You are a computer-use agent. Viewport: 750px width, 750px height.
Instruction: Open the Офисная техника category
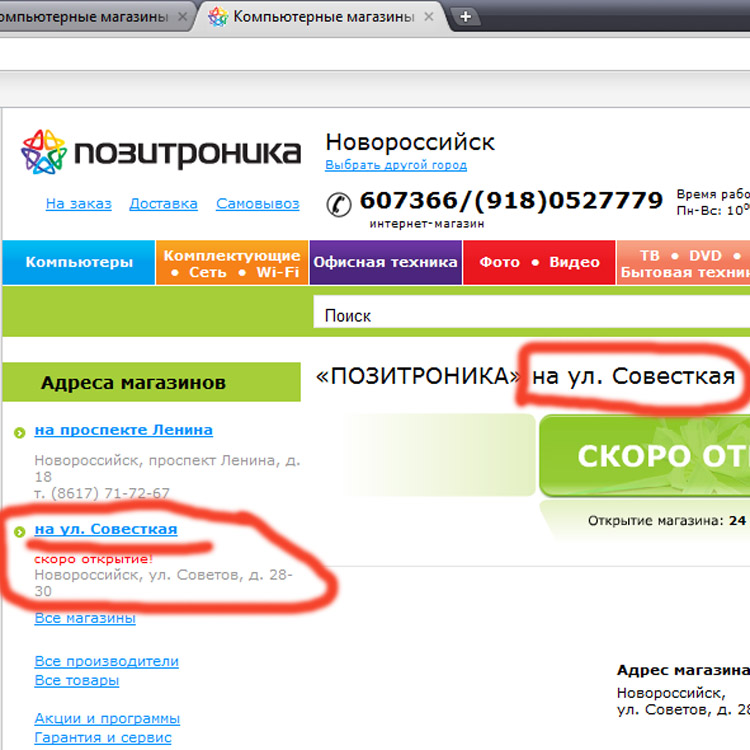[386, 263]
